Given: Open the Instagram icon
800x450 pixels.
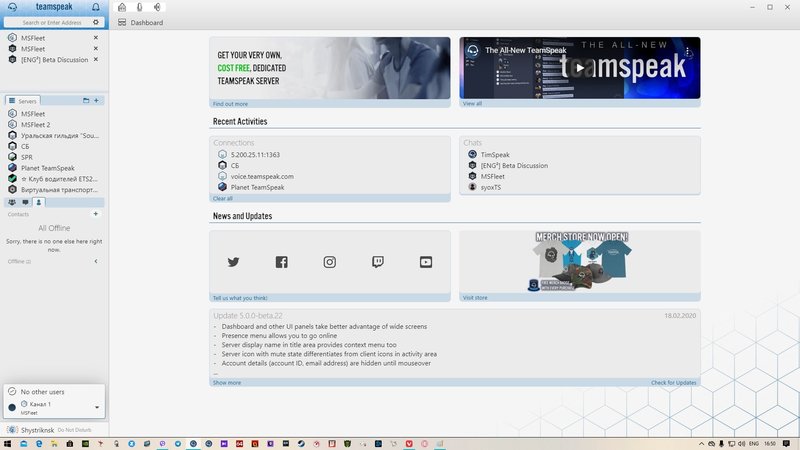Looking at the screenshot, I should tap(330, 262).
